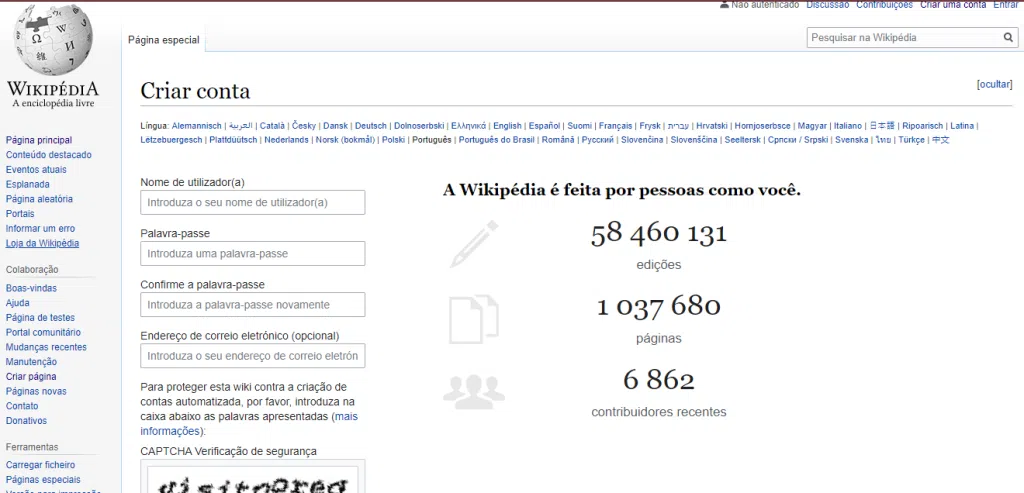Open Página aleatória
The height and width of the screenshot is (493, 1024).
[x=39, y=199]
